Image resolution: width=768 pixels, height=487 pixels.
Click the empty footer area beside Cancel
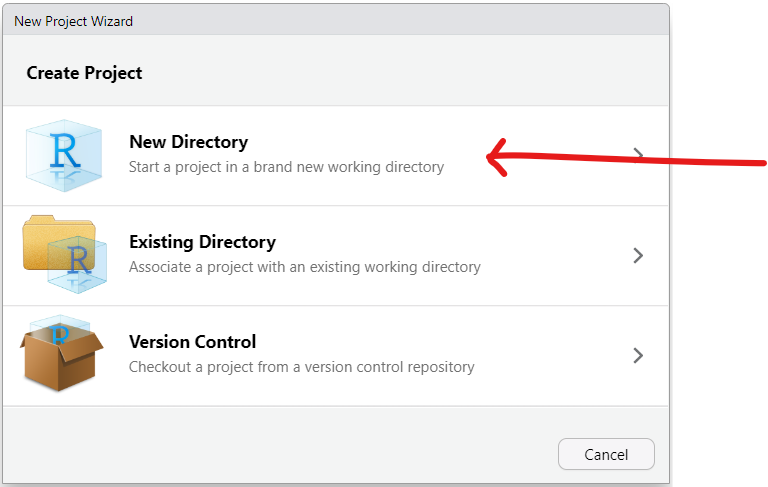coord(279,445)
